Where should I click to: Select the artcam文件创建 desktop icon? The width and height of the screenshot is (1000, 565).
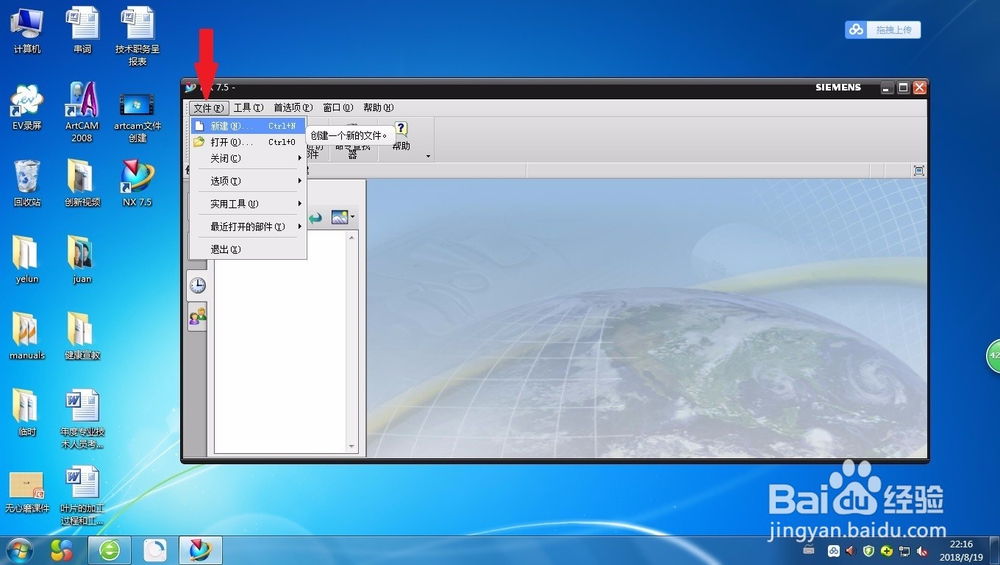click(x=137, y=117)
